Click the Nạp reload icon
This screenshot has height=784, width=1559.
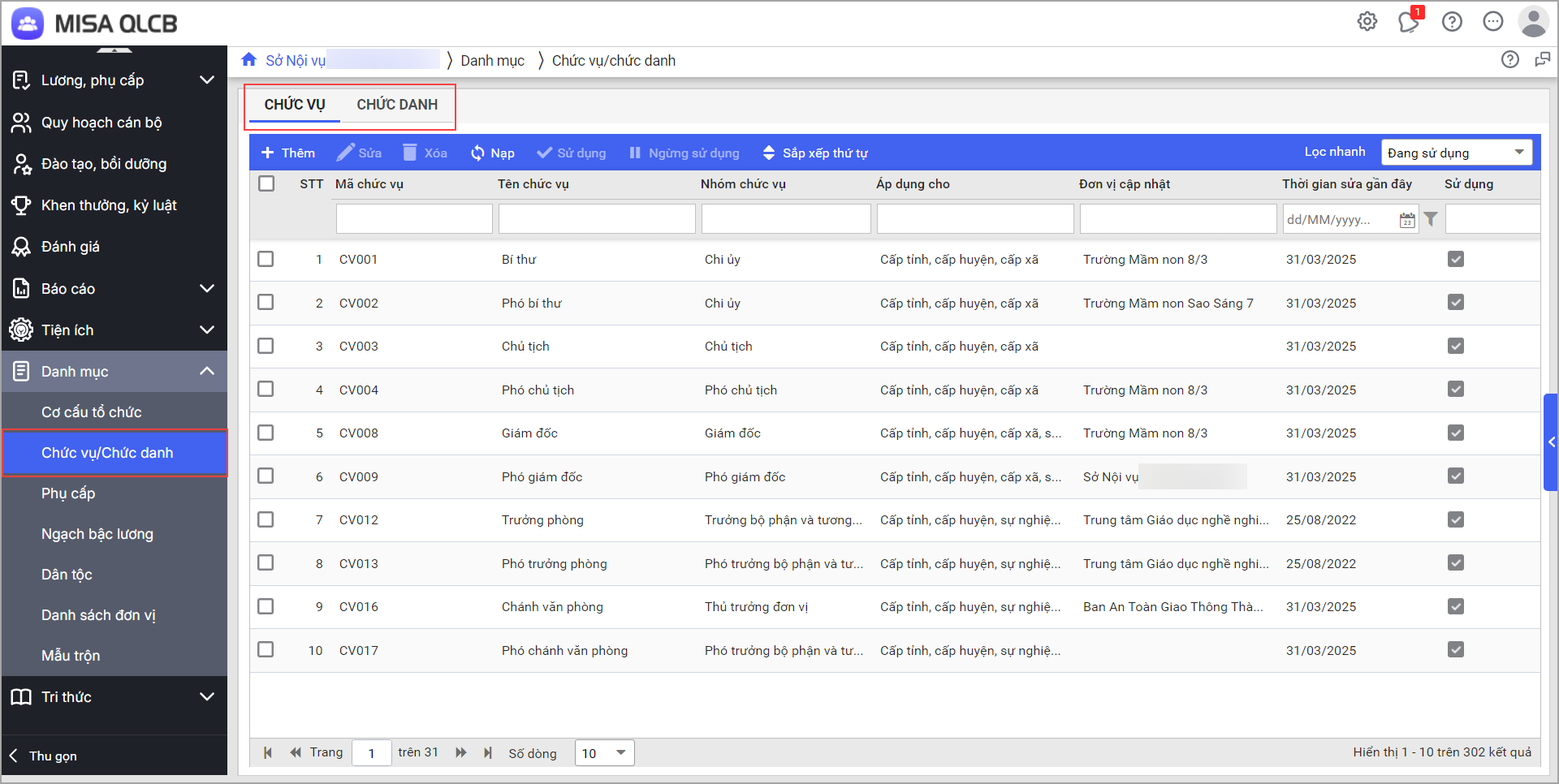point(477,153)
